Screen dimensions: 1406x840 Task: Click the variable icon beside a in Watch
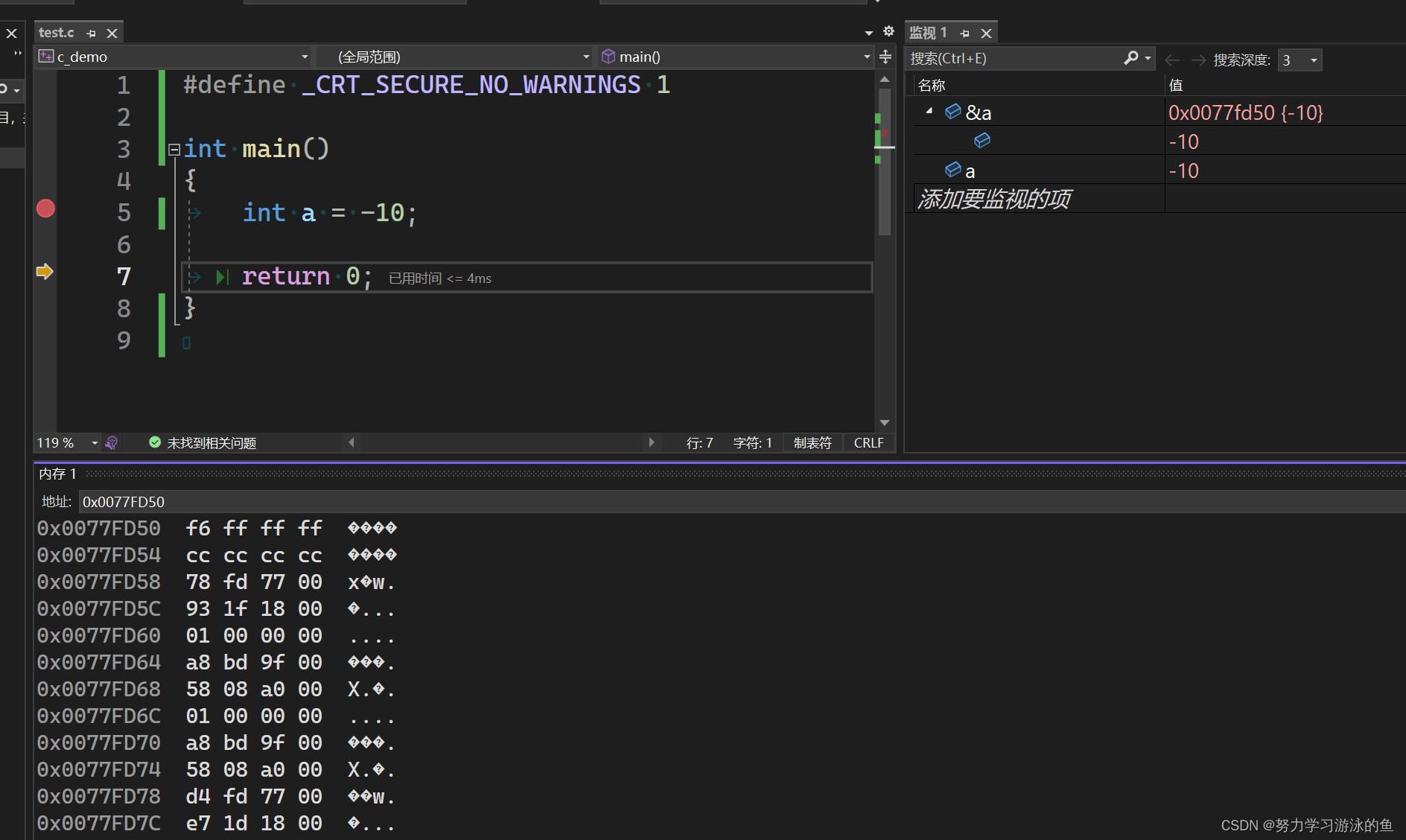pyautogui.click(x=952, y=170)
